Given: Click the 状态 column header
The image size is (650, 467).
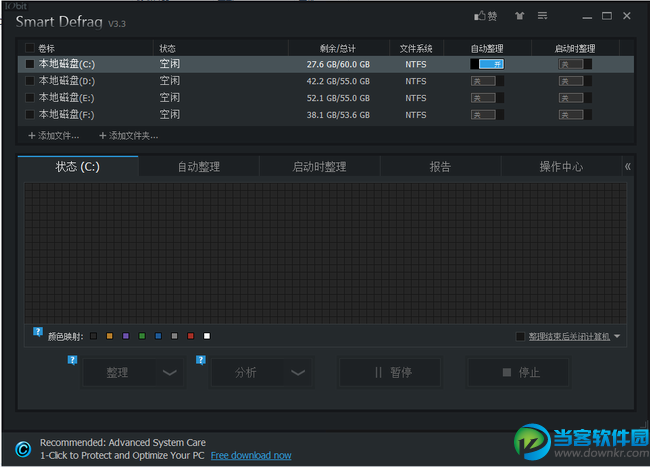Looking at the screenshot, I should point(167,48).
